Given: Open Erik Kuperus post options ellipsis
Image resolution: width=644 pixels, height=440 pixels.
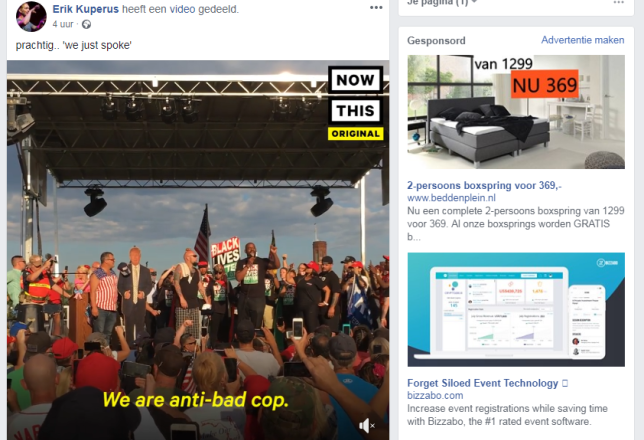Looking at the screenshot, I should [376, 8].
